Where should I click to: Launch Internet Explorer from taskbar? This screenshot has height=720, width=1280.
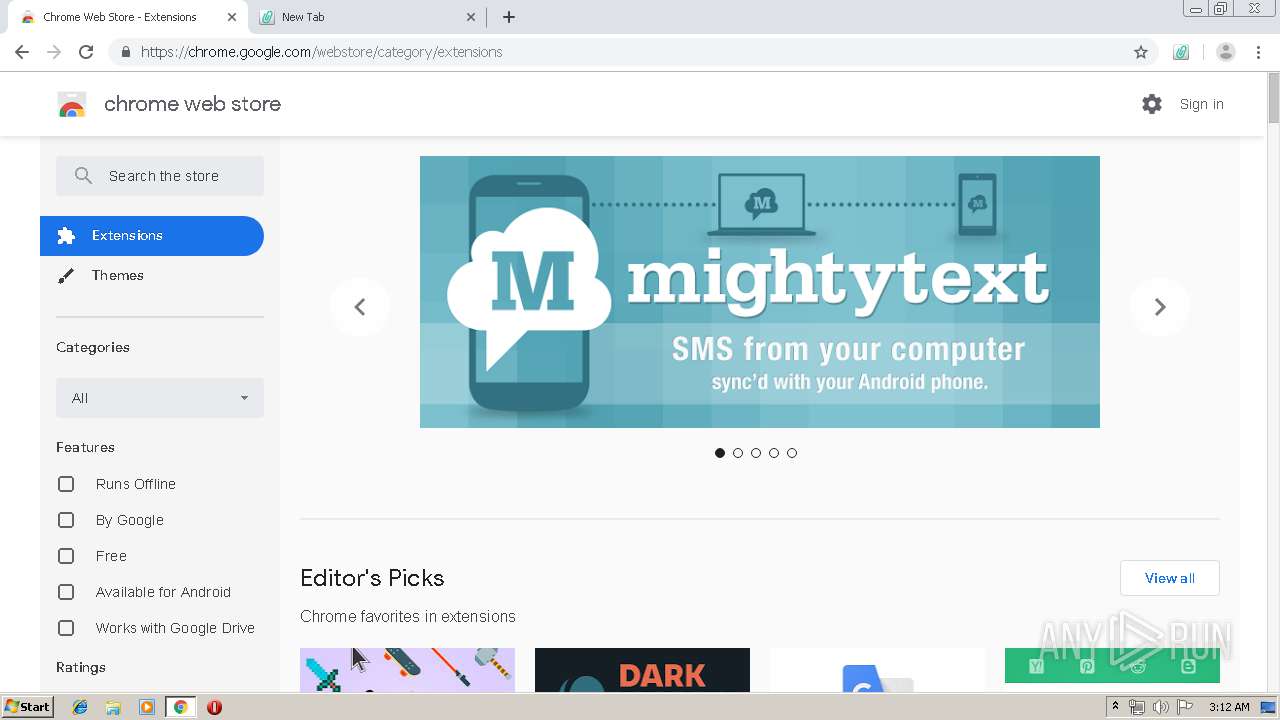click(x=80, y=707)
